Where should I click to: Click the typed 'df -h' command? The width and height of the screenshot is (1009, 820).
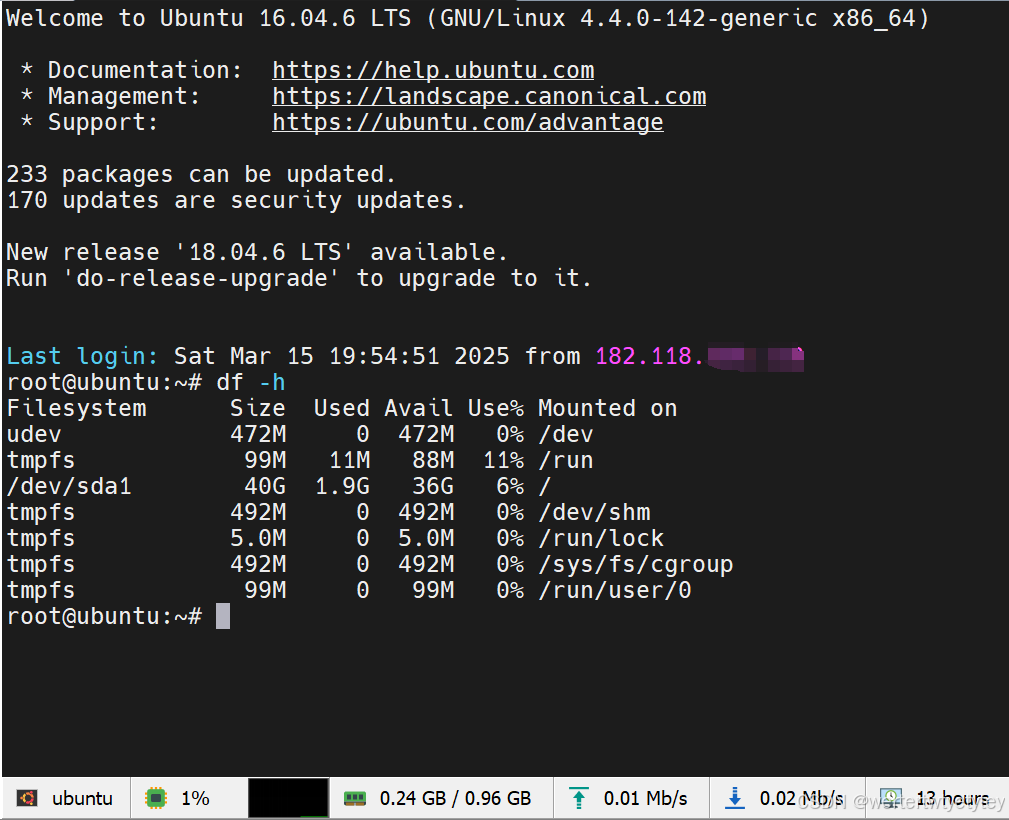(x=250, y=382)
